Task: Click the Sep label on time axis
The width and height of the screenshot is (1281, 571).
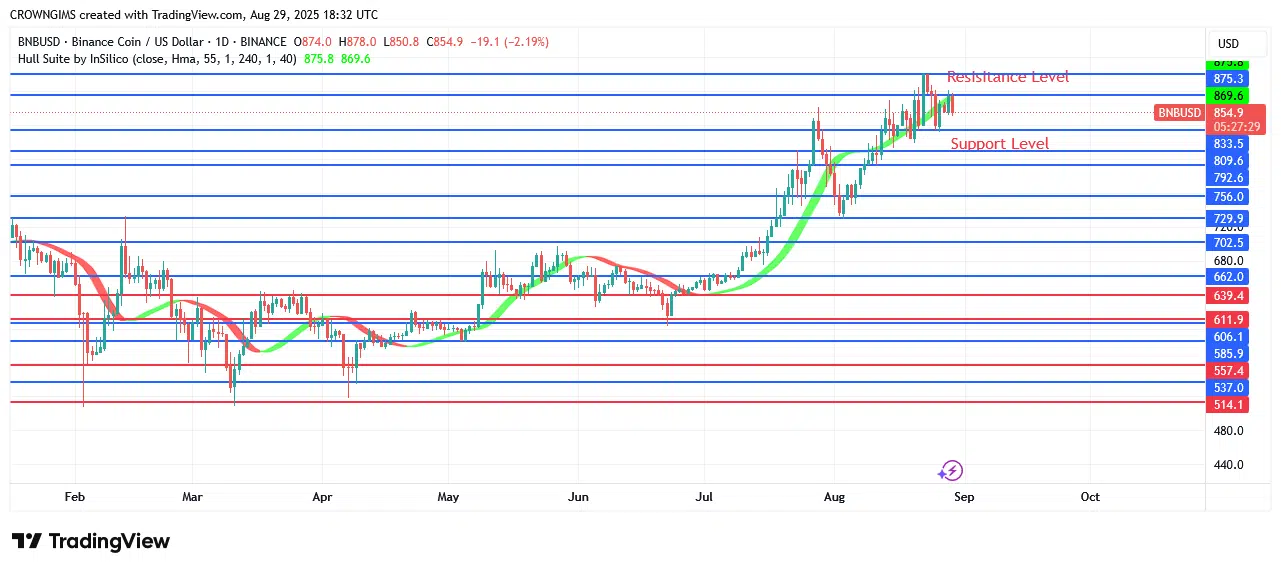Action: click(x=963, y=496)
